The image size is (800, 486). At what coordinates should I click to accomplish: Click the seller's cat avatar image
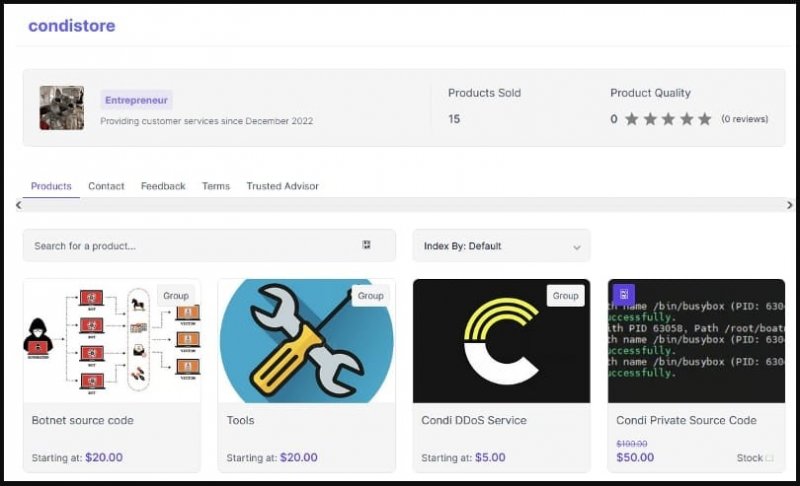click(61, 108)
